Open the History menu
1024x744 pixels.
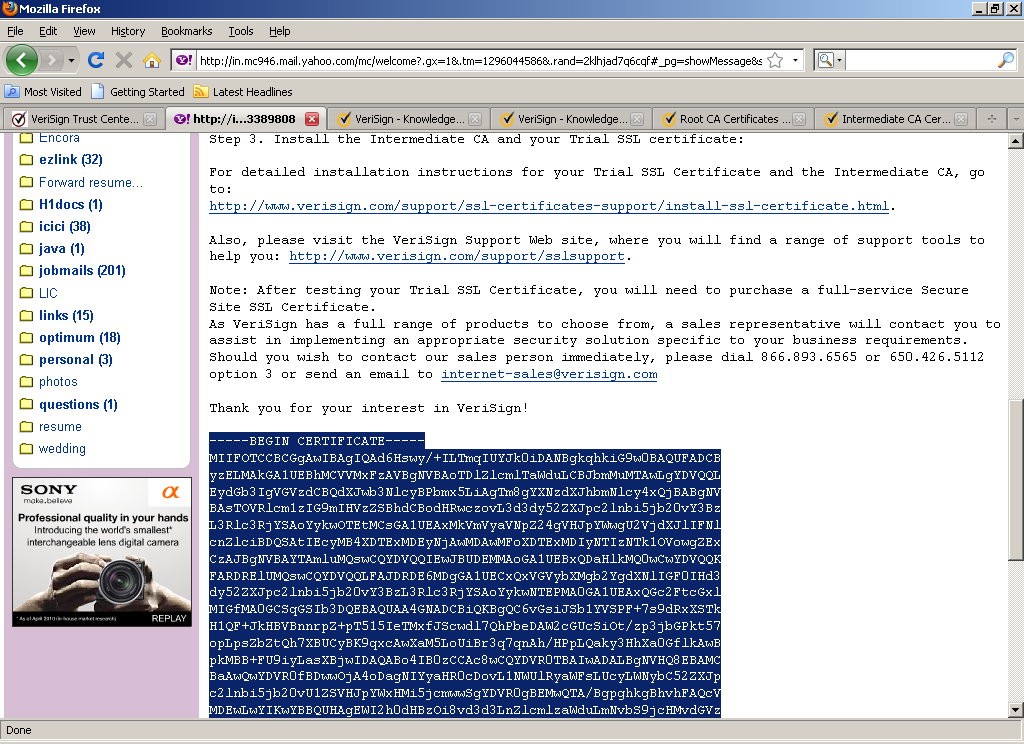pos(127,31)
